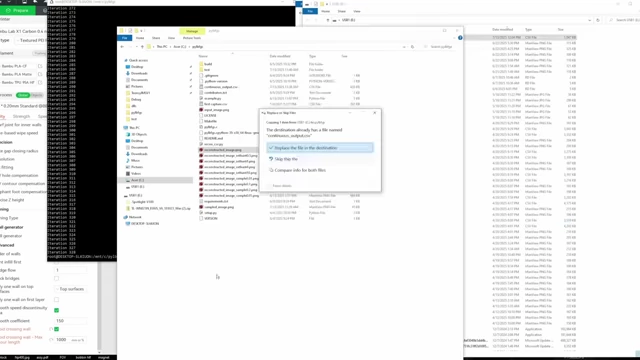Expand the front Explorer address bar history dropdown

coord(404,47)
